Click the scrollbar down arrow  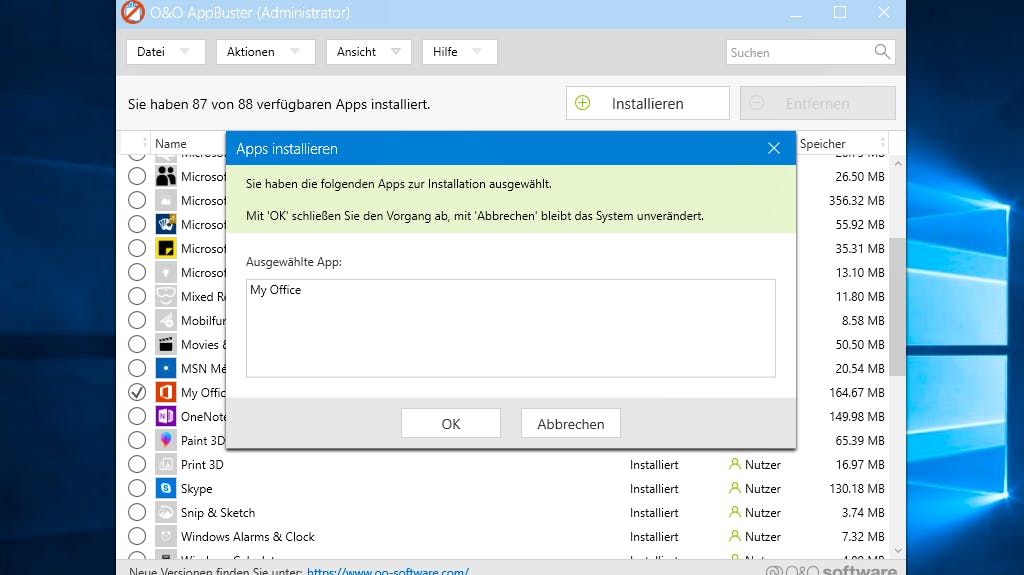click(898, 551)
